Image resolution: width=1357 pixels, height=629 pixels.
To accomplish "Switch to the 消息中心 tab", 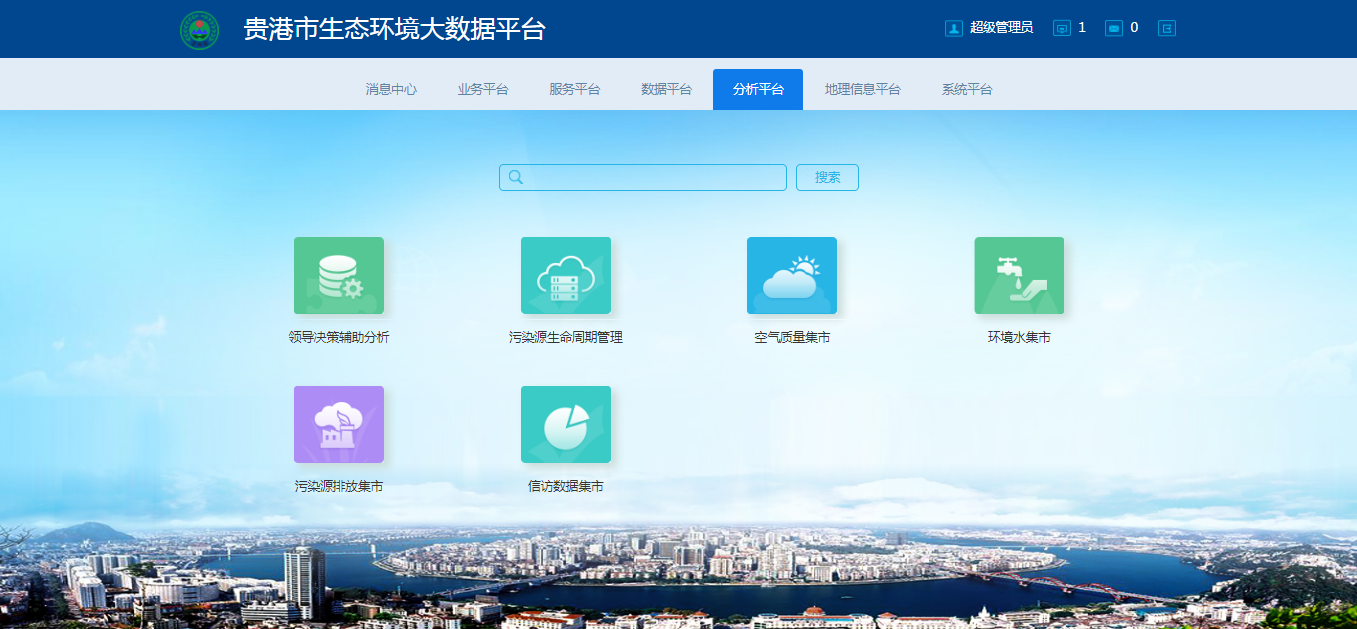I will [x=391, y=89].
